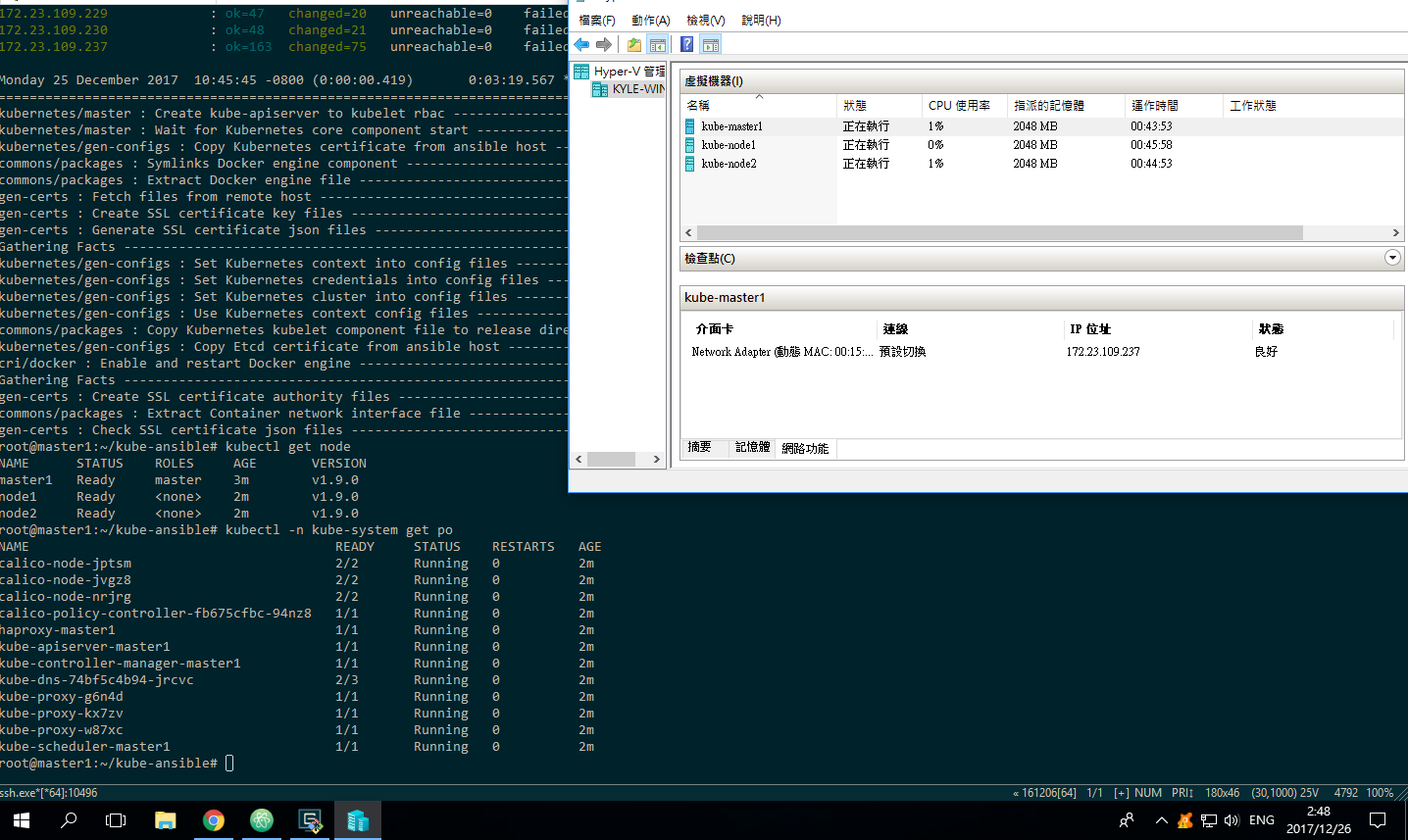Click the Up one level folder icon
1408x840 pixels.
pyautogui.click(x=634, y=44)
